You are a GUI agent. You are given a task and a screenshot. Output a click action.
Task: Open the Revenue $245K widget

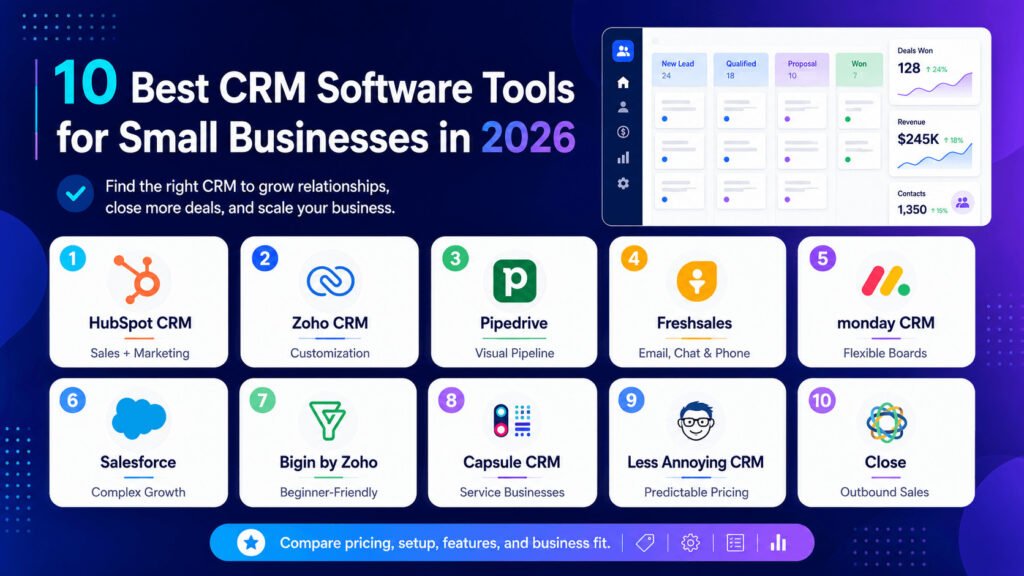tap(935, 144)
